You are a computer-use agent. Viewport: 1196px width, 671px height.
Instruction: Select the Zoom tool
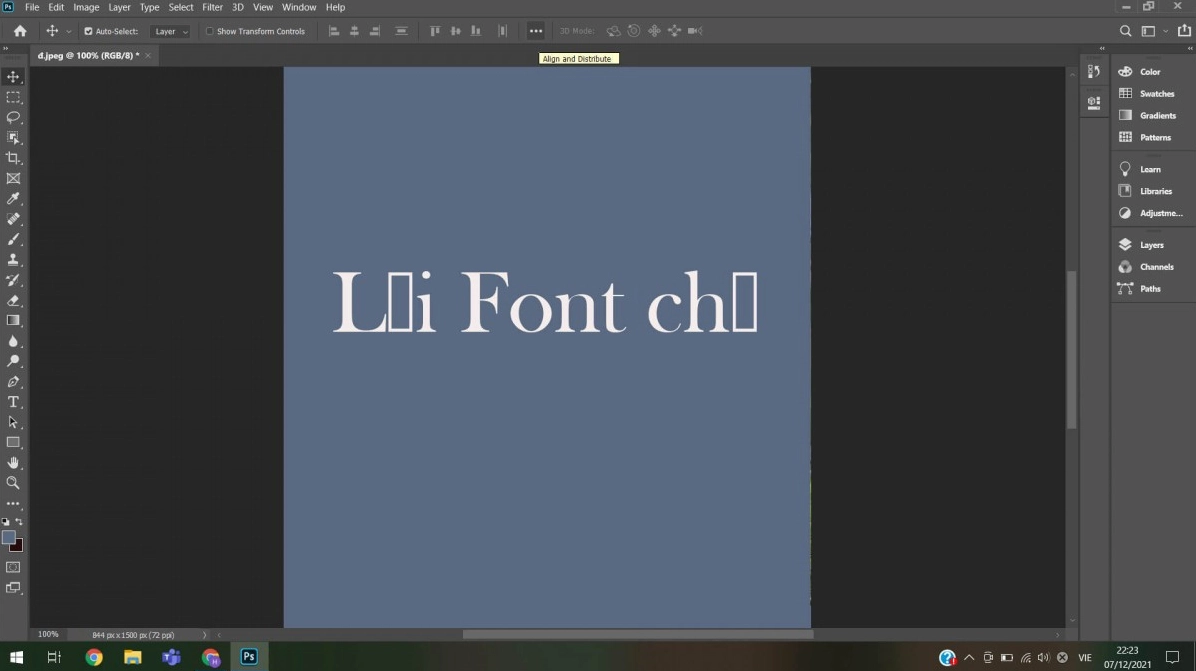(x=13, y=483)
